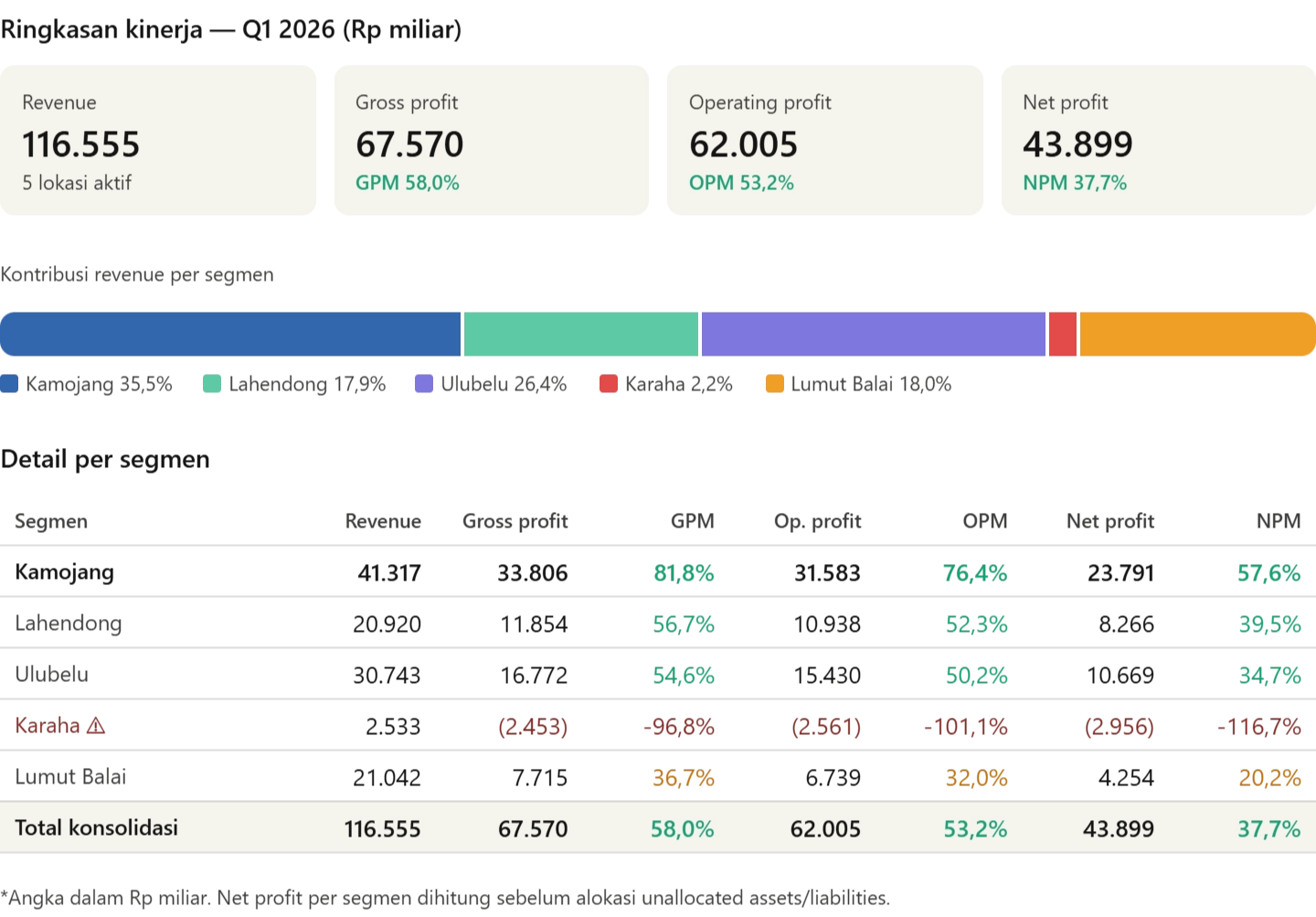The width and height of the screenshot is (1316, 917).
Task: Click the orange Lumut Balai legend swatch
Action: (775, 384)
